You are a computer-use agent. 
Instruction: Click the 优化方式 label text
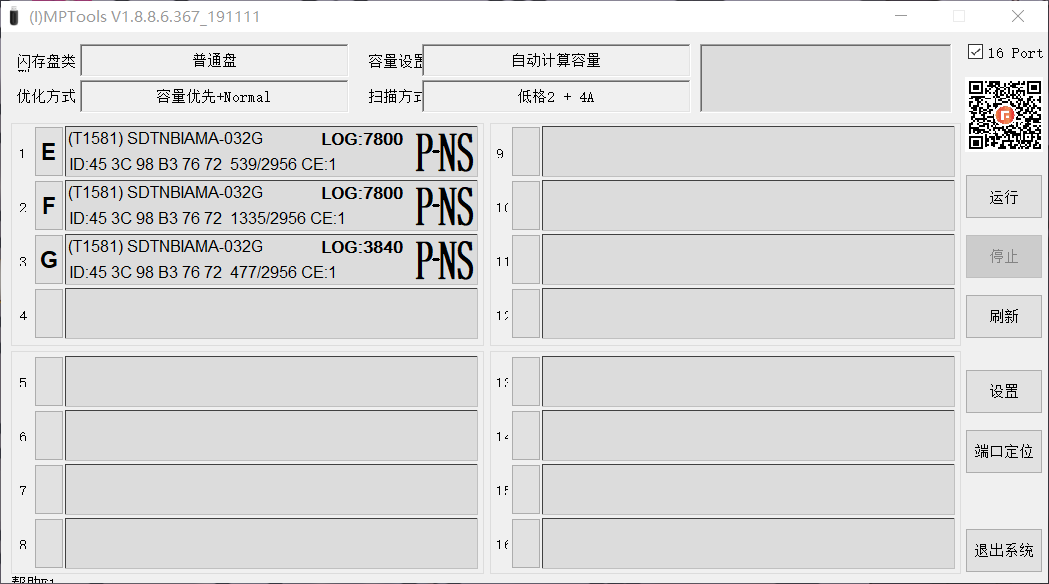46,96
